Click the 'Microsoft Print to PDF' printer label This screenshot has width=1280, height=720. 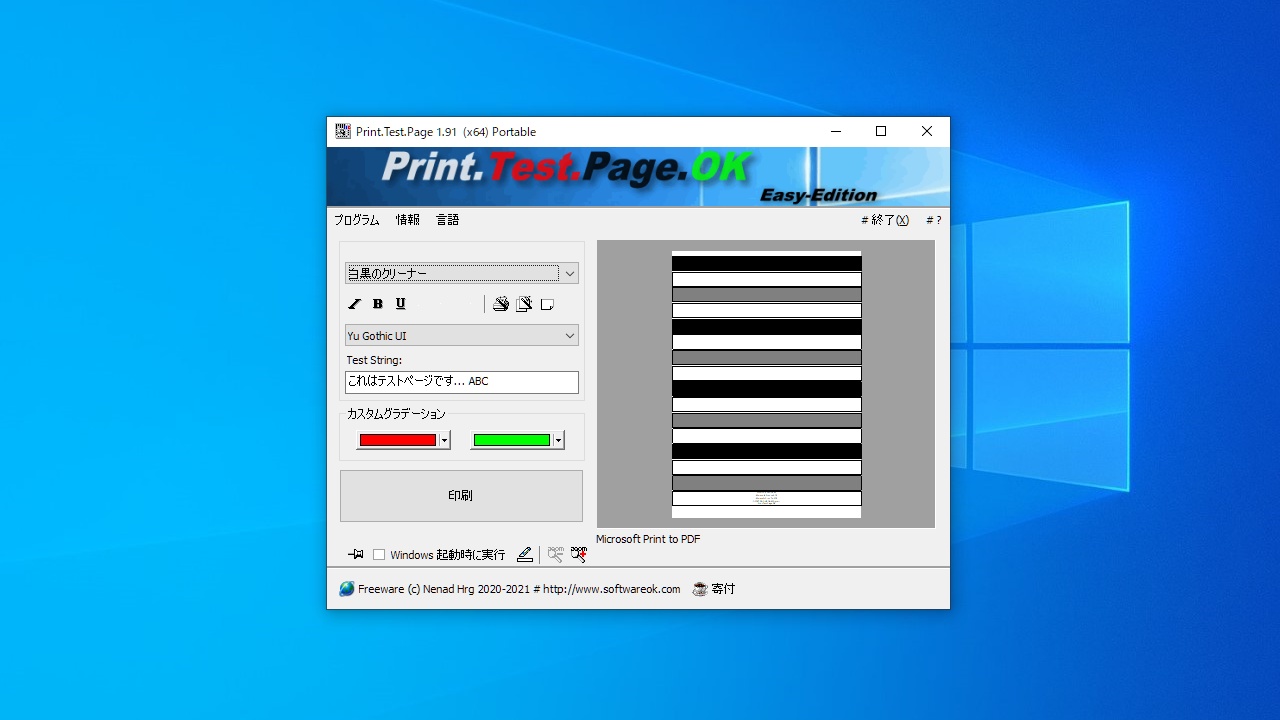click(648, 539)
